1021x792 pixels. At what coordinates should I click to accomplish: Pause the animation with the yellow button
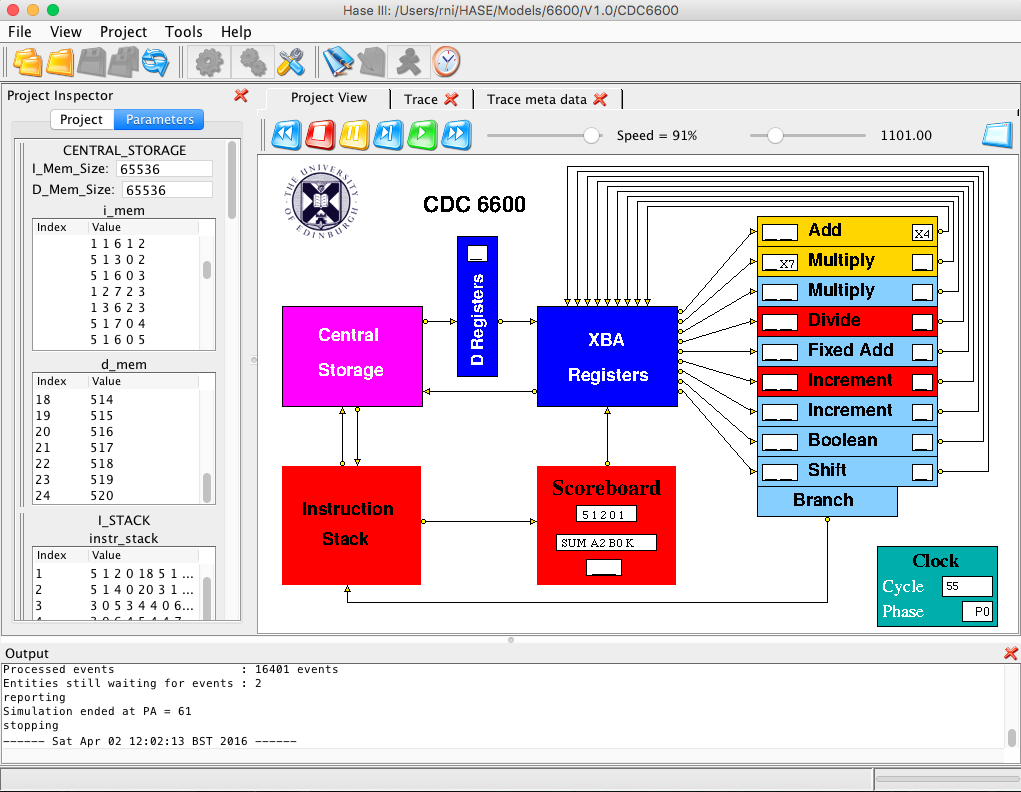(355, 134)
